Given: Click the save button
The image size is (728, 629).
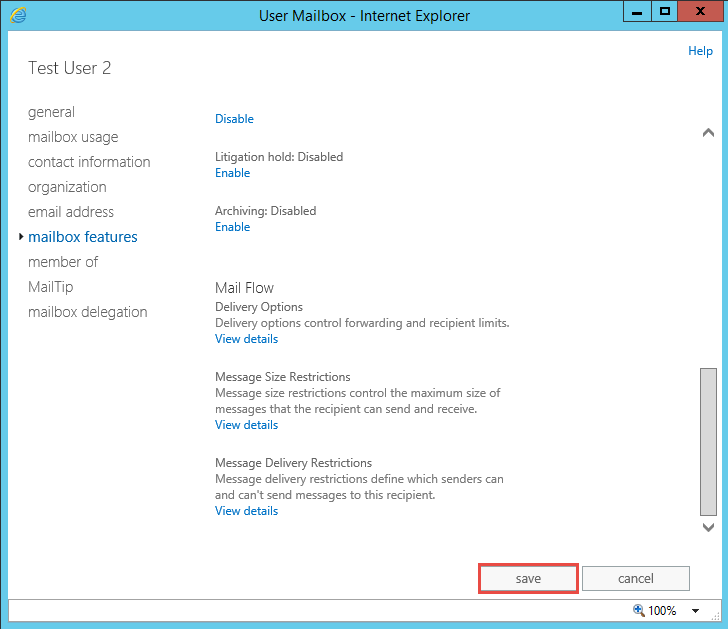Looking at the screenshot, I should point(528,578).
